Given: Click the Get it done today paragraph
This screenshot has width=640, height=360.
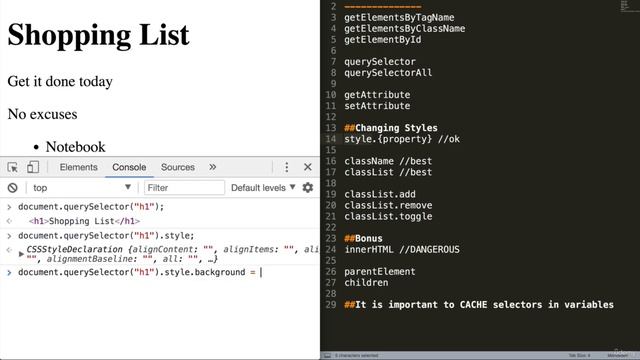Looking at the screenshot, I should pos(60,81).
